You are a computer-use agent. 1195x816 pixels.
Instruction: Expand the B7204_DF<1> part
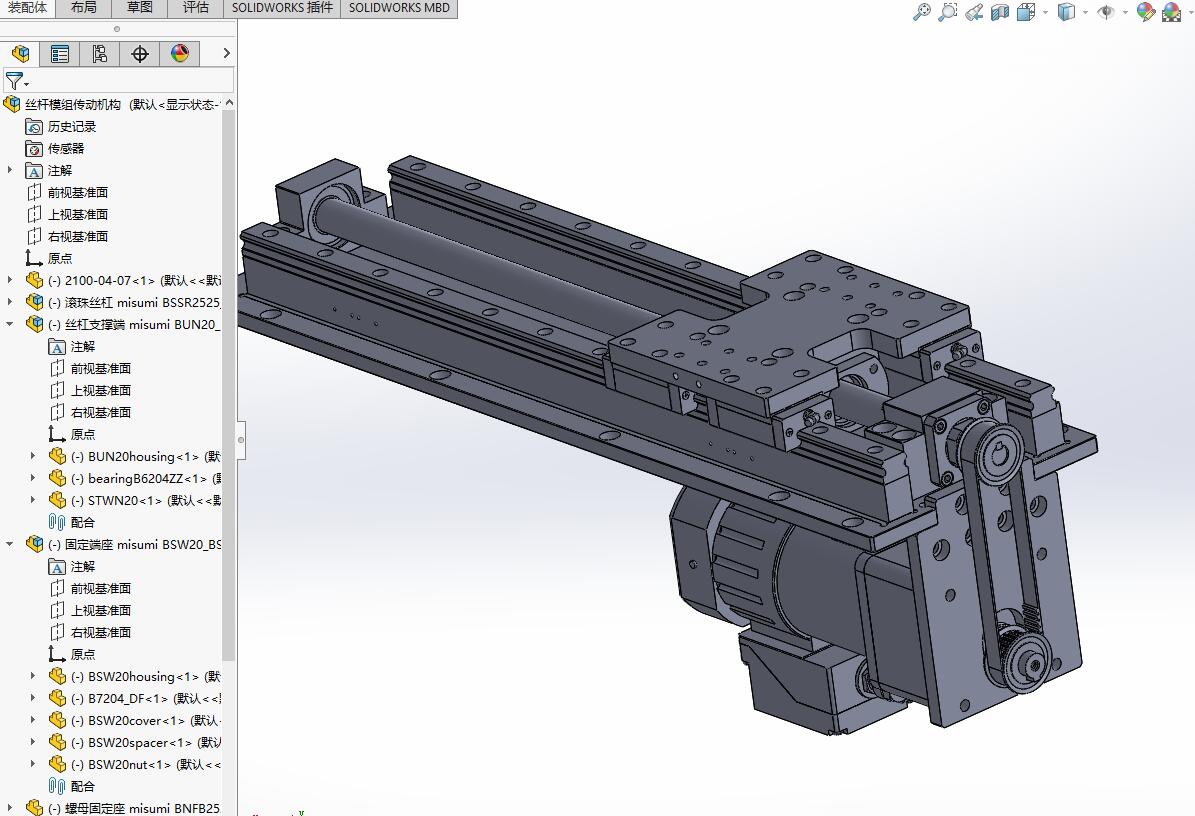[33, 699]
